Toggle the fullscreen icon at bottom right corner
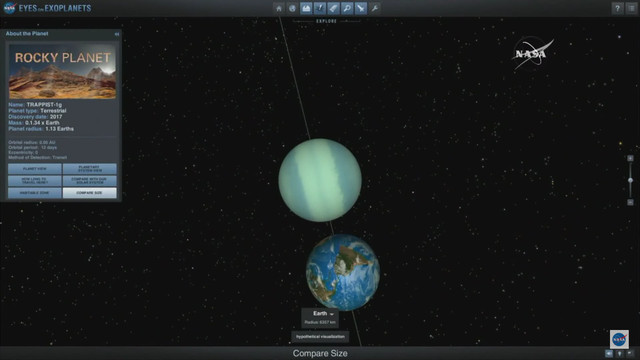 (x=630, y=353)
